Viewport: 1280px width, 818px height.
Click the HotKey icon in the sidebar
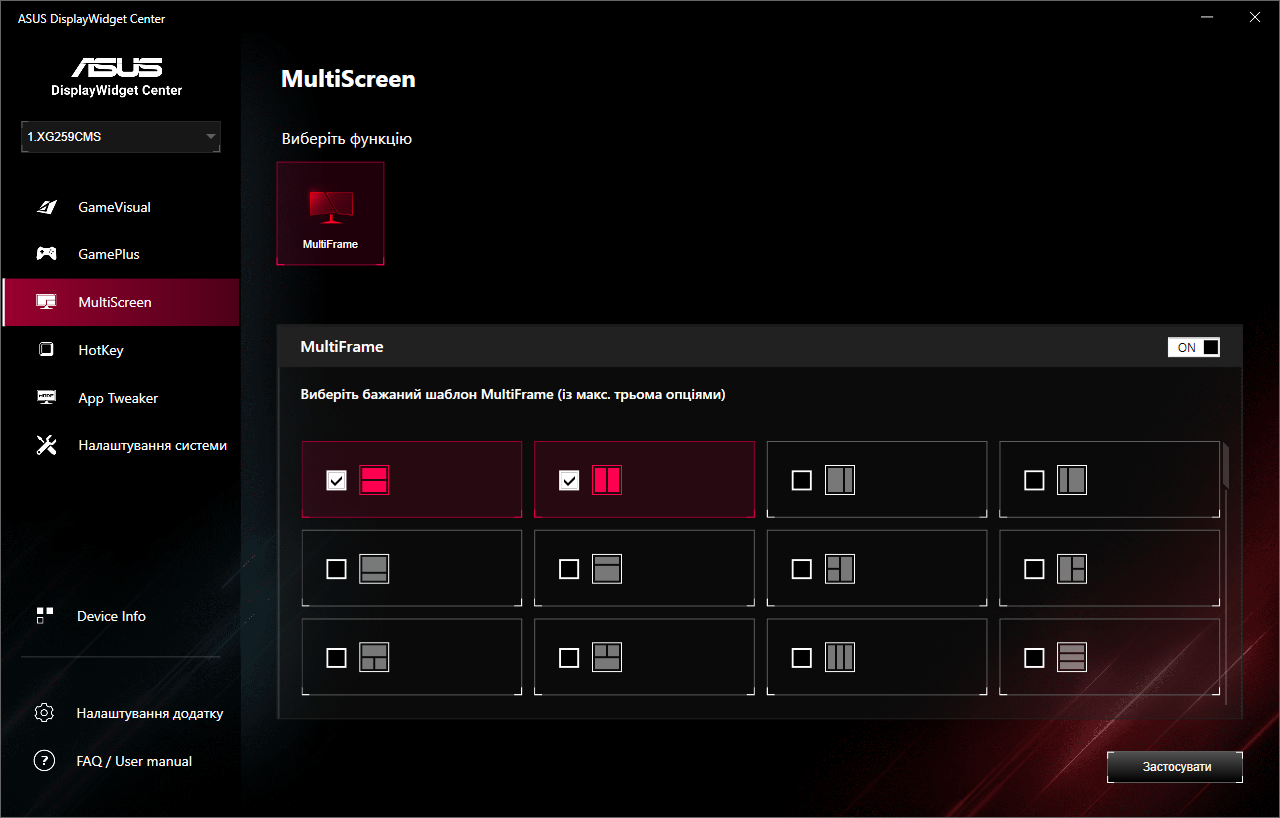pos(46,350)
